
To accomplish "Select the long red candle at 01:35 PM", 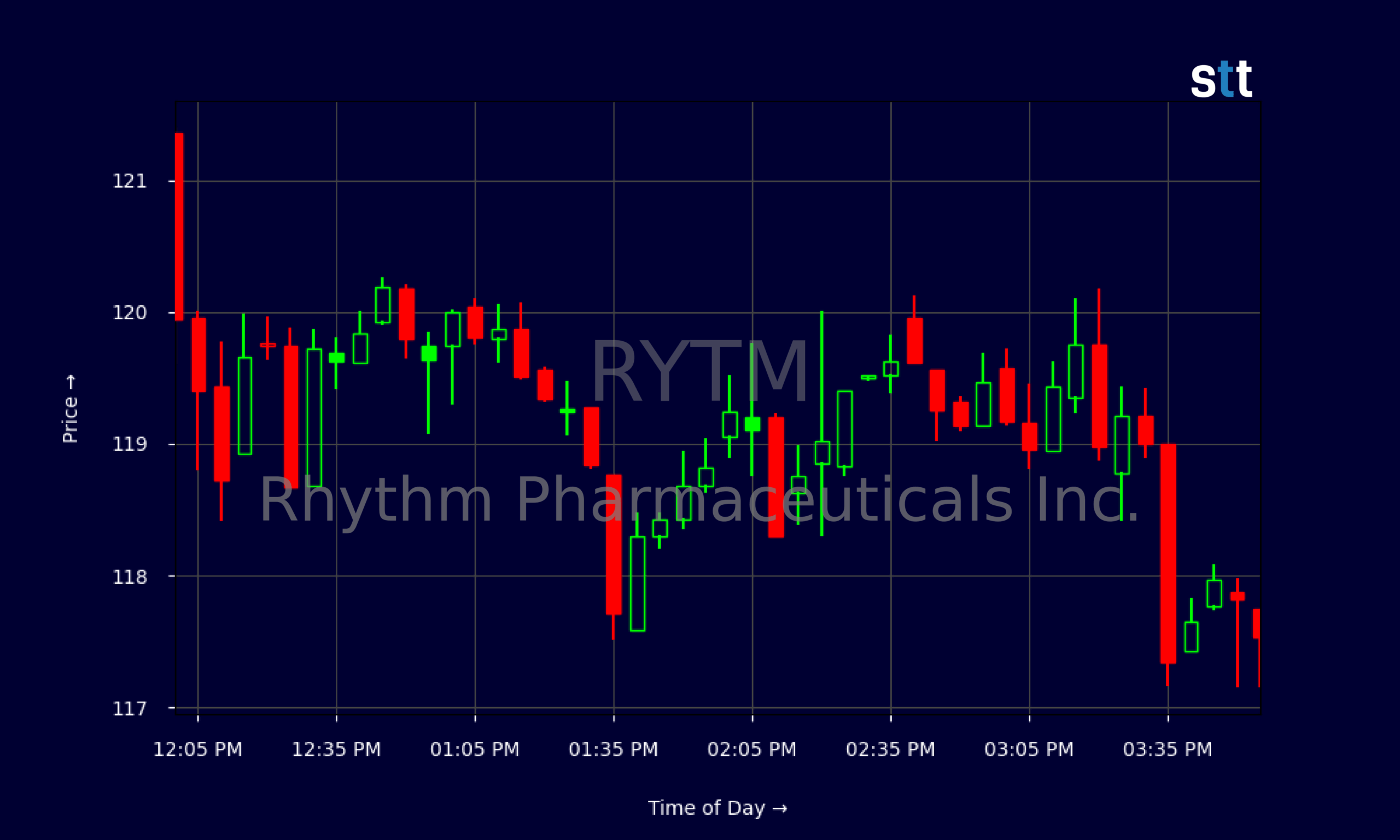I will [x=614, y=557].
